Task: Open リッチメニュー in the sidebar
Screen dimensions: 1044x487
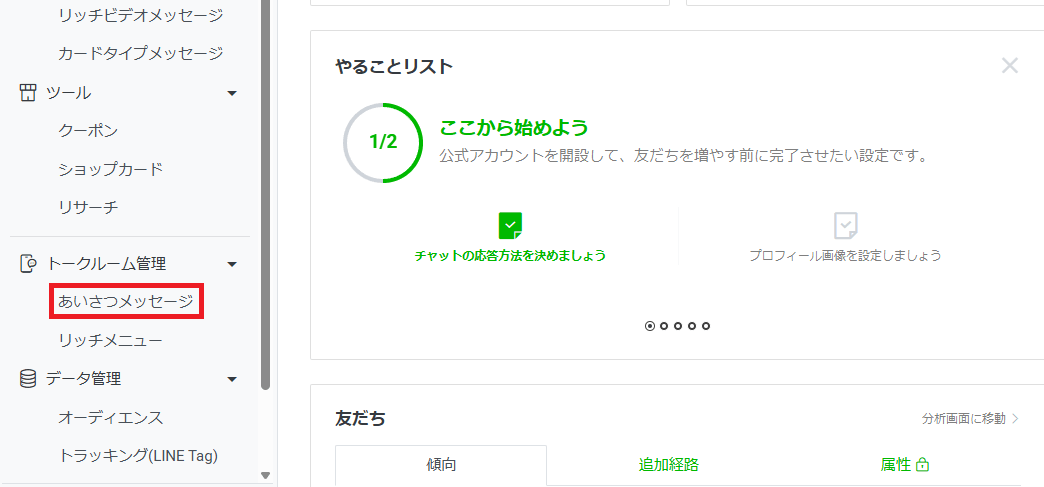Action: pos(110,340)
